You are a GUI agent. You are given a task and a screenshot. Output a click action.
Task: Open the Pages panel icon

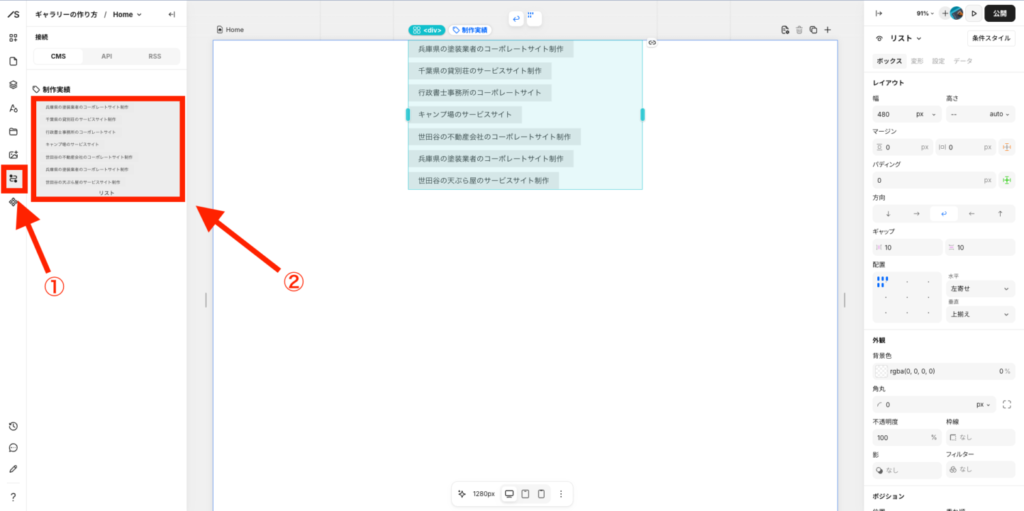point(13,62)
